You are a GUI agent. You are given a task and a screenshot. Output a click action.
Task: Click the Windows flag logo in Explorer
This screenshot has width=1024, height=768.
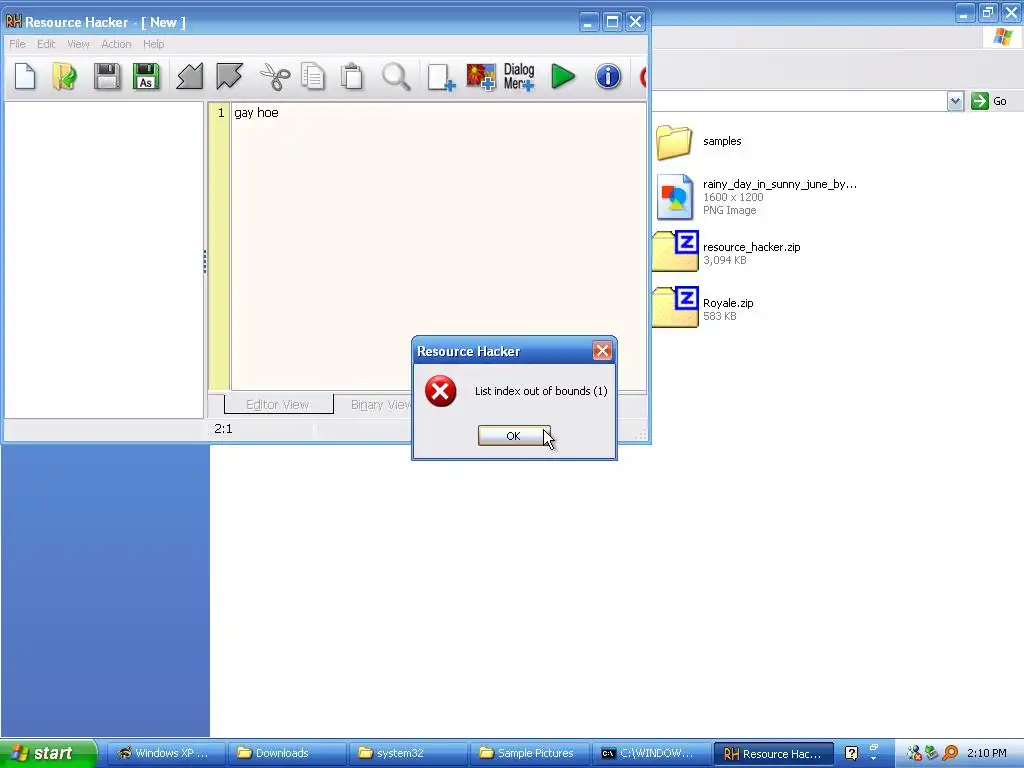[x=1002, y=37]
